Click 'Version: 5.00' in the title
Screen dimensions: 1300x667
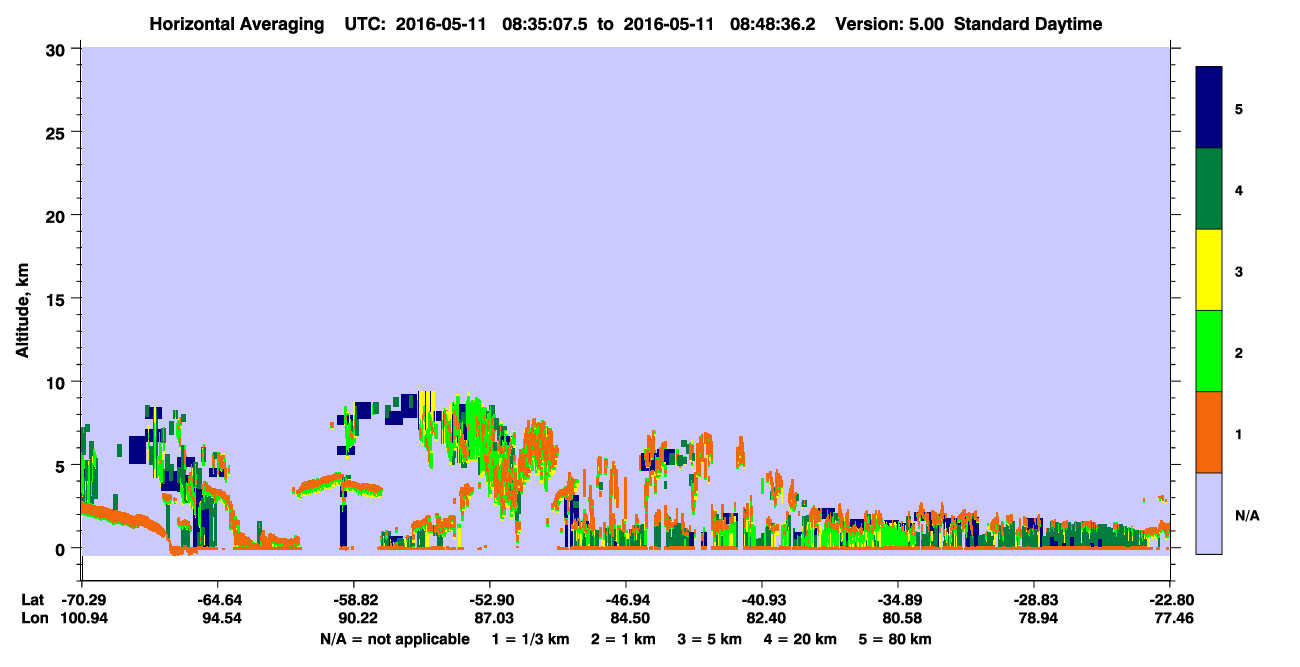point(890,24)
